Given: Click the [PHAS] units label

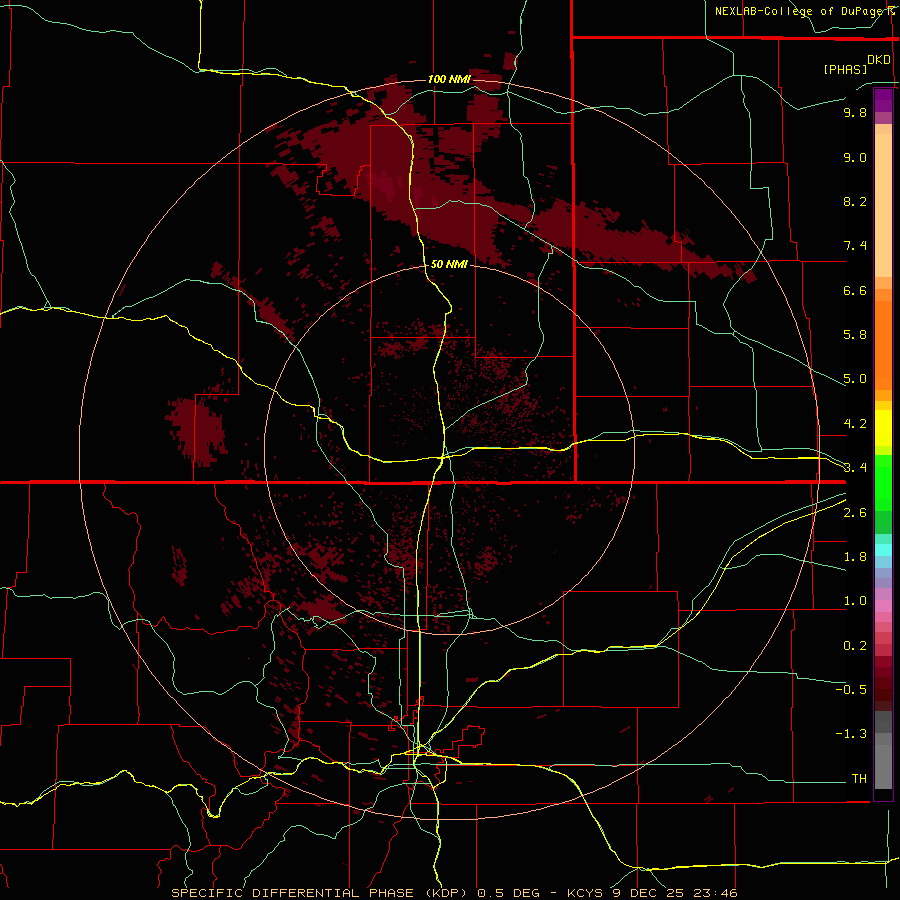Looking at the screenshot, I should (845, 69).
